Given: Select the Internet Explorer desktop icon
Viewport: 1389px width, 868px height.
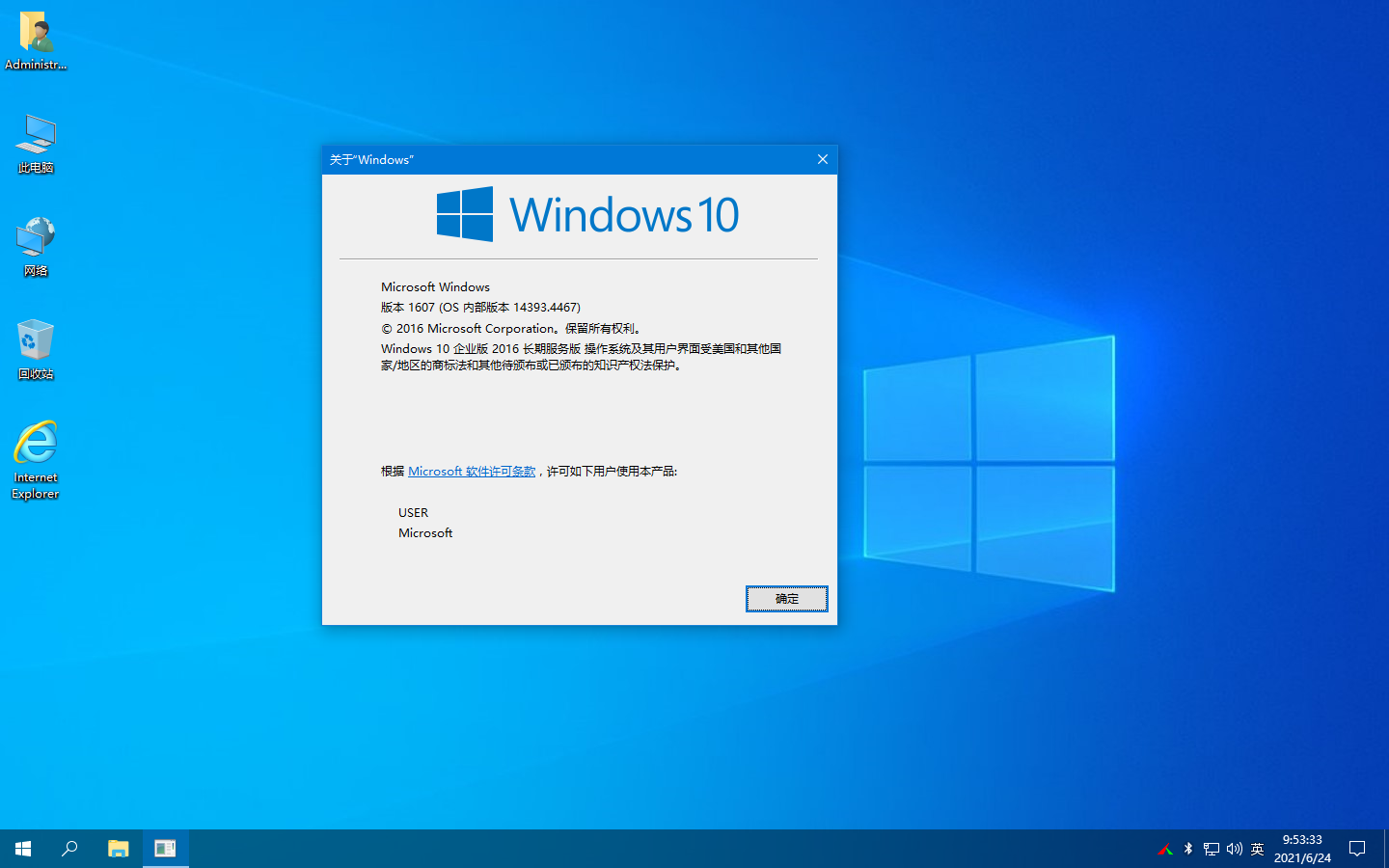Looking at the screenshot, I should (x=36, y=461).
